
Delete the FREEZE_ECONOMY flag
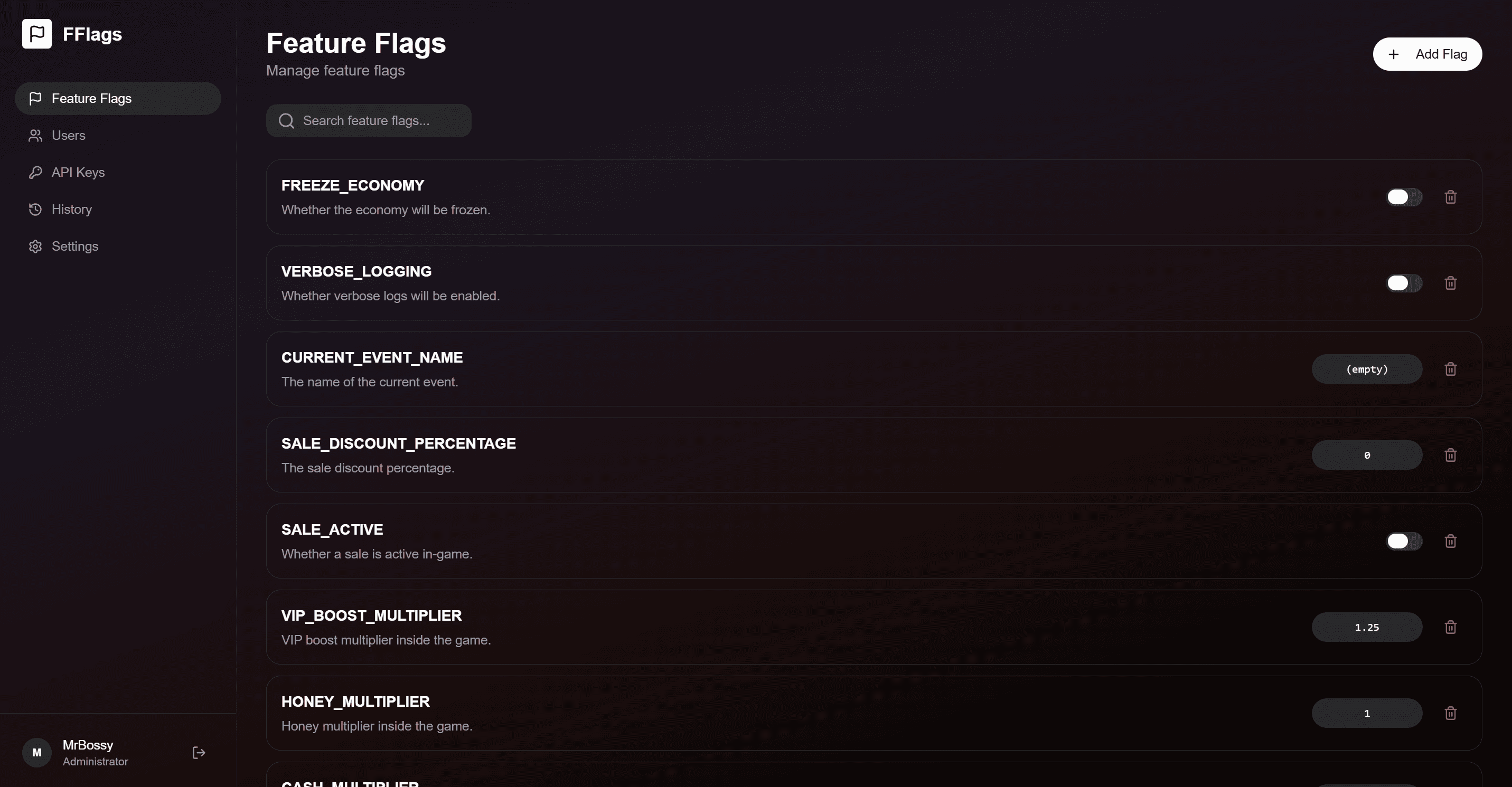(x=1450, y=196)
